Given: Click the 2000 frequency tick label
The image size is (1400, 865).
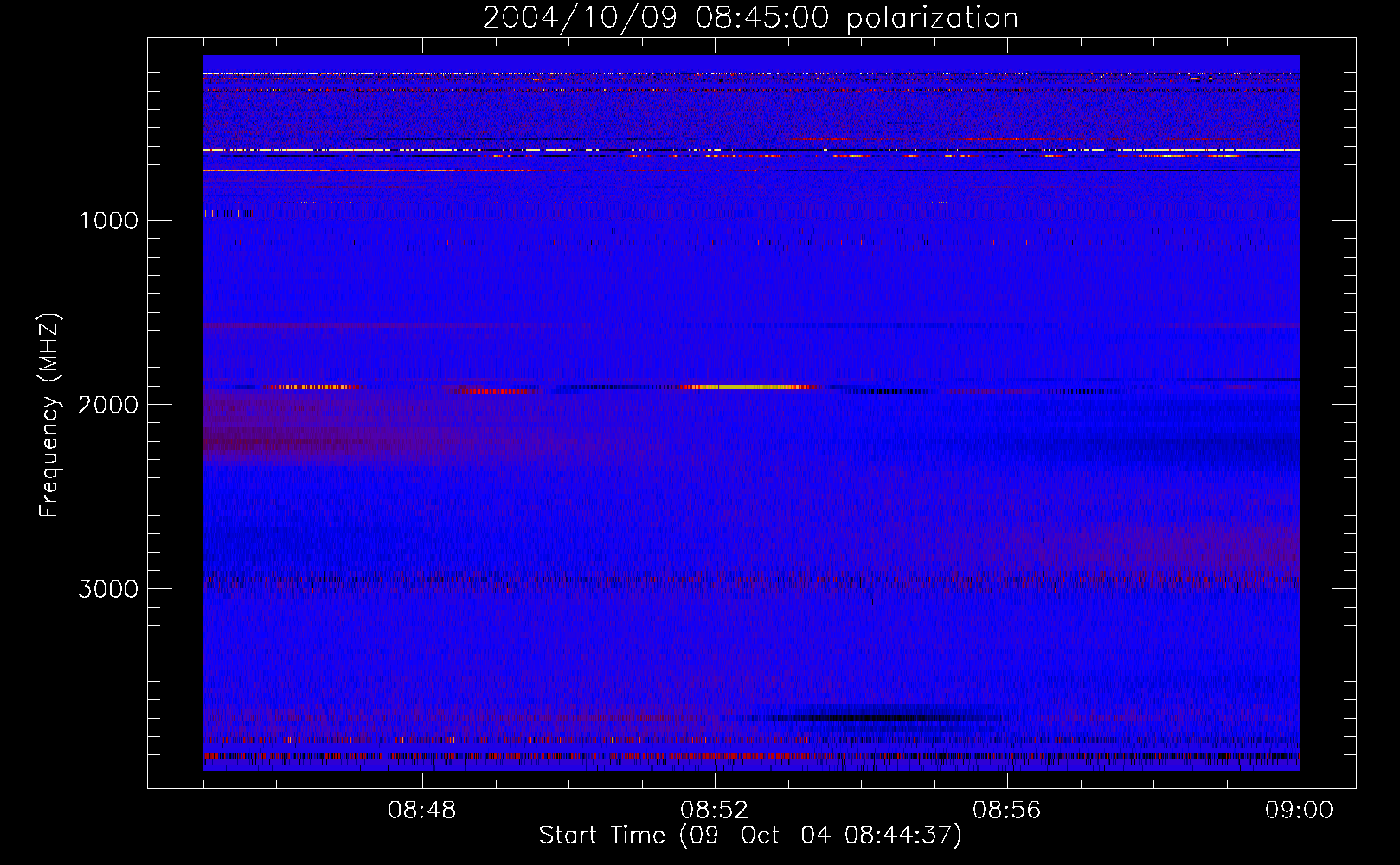Looking at the screenshot, I should click(108, 405).
